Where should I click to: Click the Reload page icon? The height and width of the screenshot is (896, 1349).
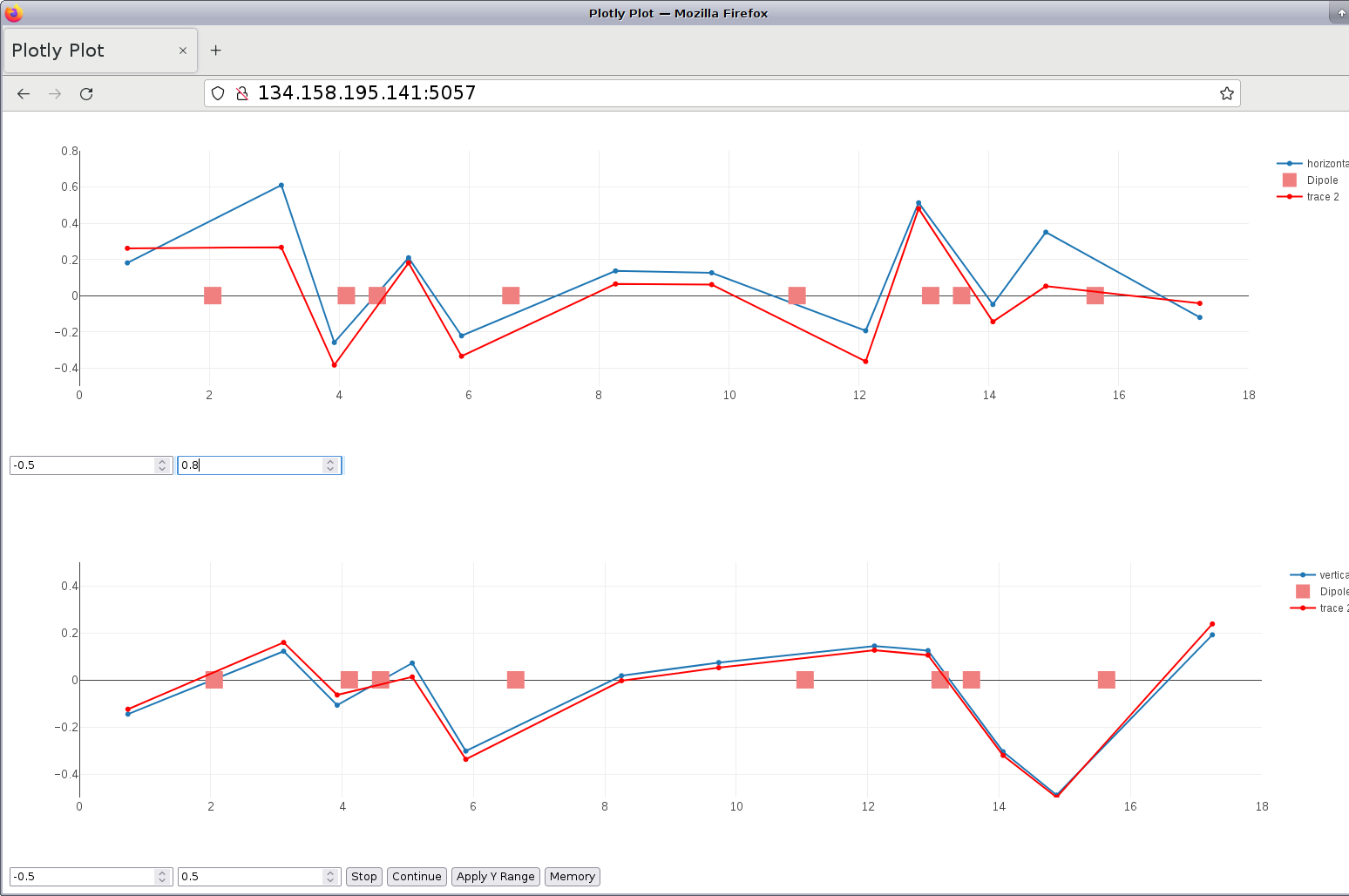[86, 94]
